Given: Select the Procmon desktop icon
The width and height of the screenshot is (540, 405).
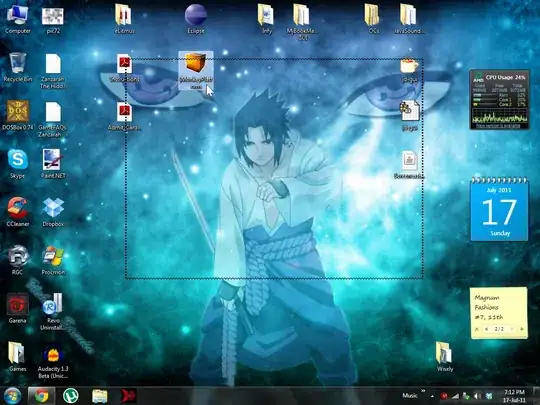Looking at the screenshot, I should pos(53,260).
